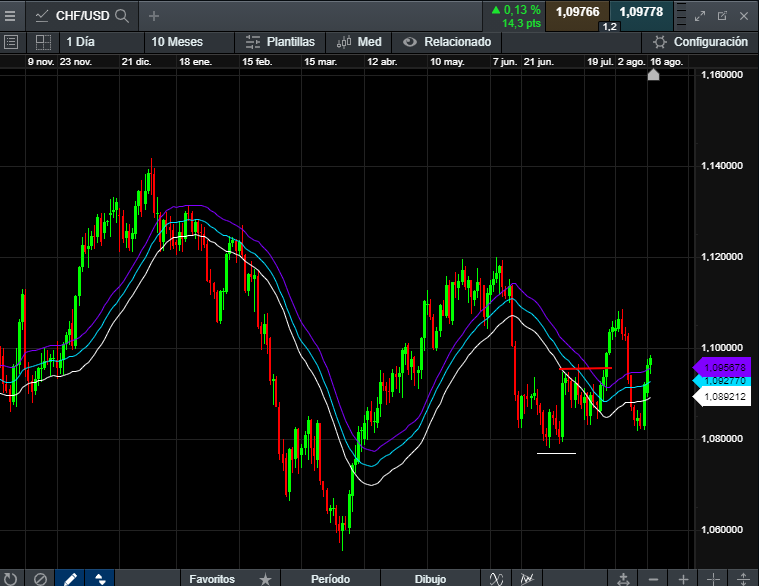The width and height of the screenshot is (759, 586).
Task: Click the 9 nov. date label
Action: [41, 61]
